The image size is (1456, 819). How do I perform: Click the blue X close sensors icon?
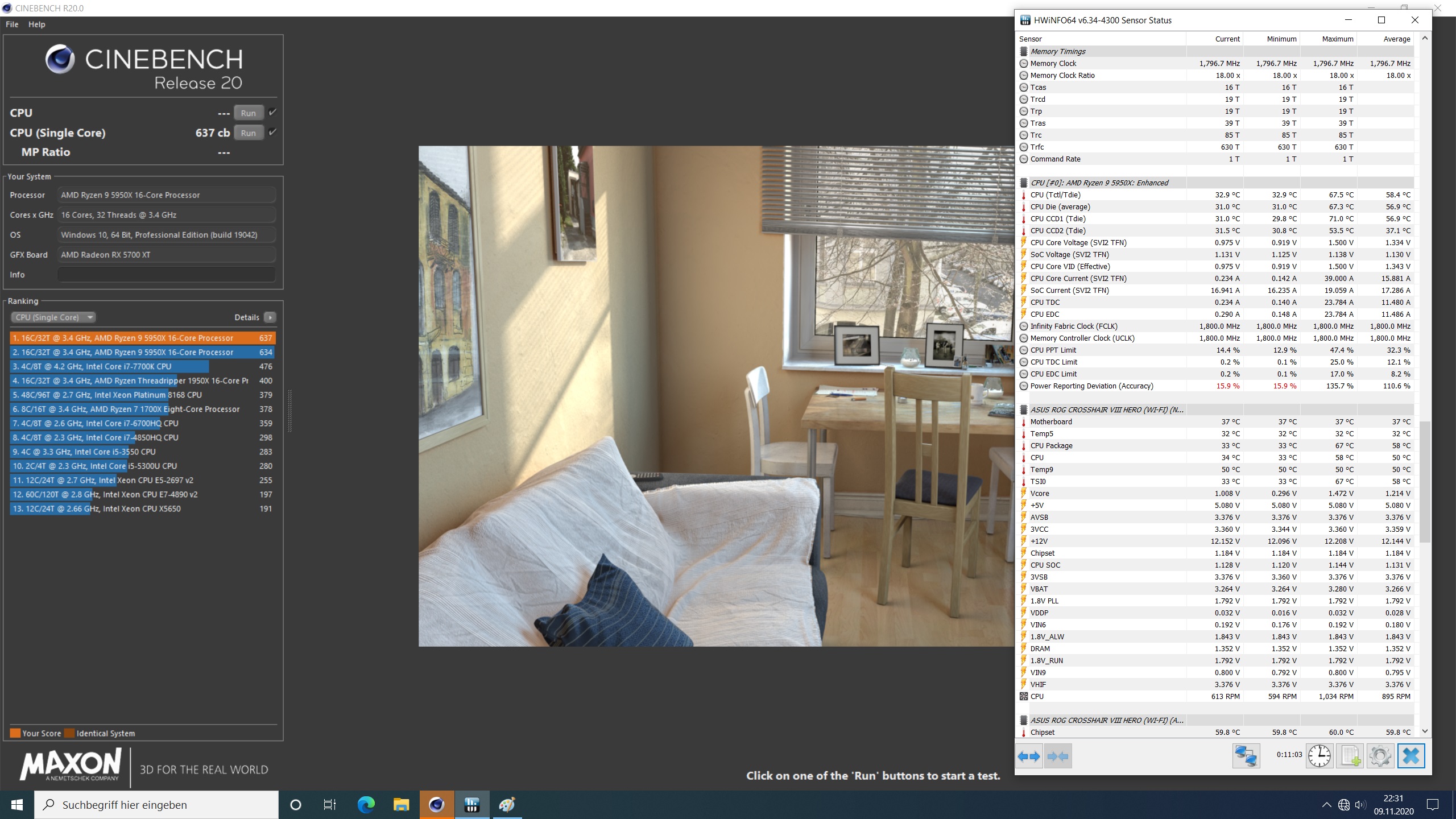click(x=1411, y=756)
